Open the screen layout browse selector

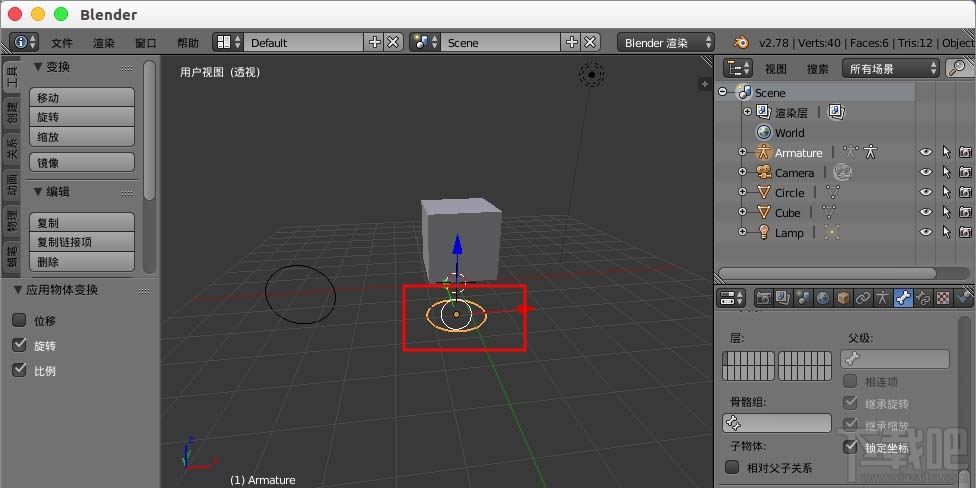pos(228,42)
